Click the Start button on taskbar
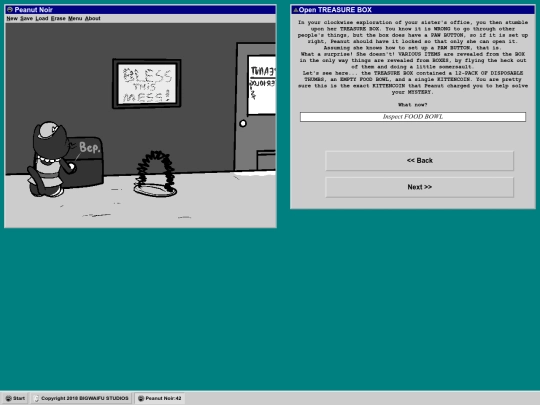This screenshot has height=405, width=540. point(15,398)
